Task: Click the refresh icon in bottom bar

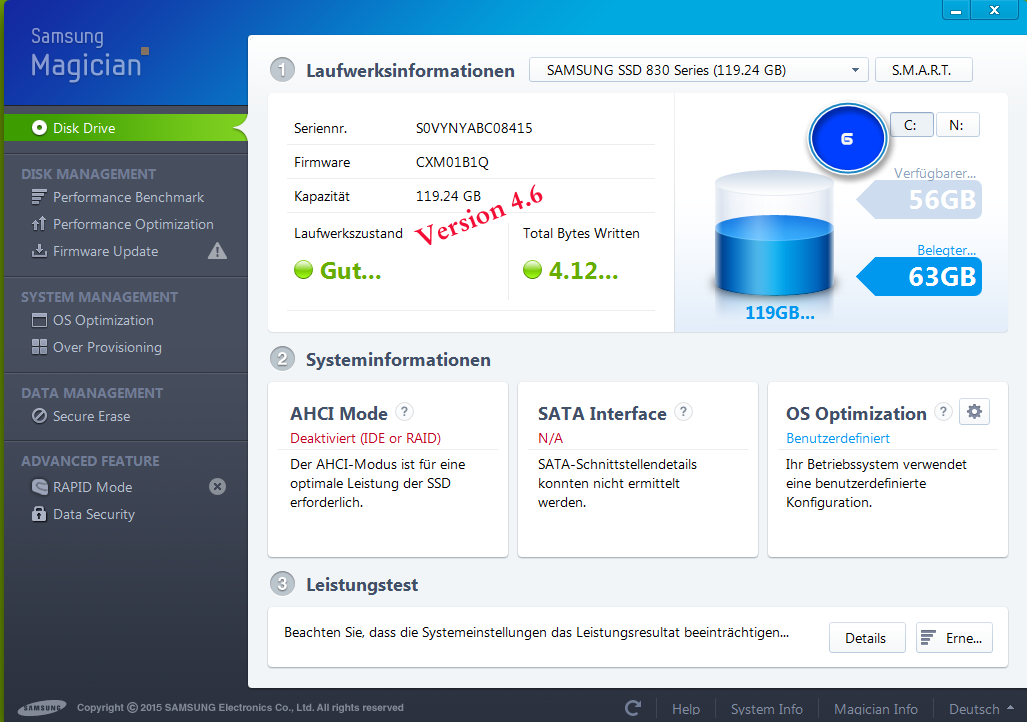Action: pyautogui.click(x=632, y=708)
